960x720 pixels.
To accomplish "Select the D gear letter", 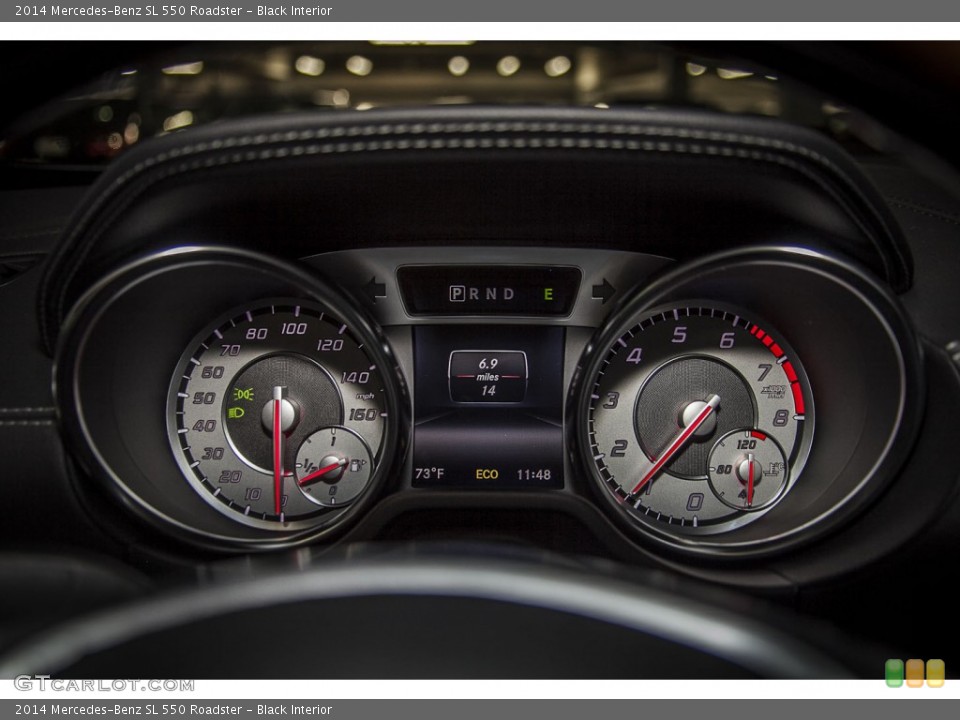I will point(508,294).
